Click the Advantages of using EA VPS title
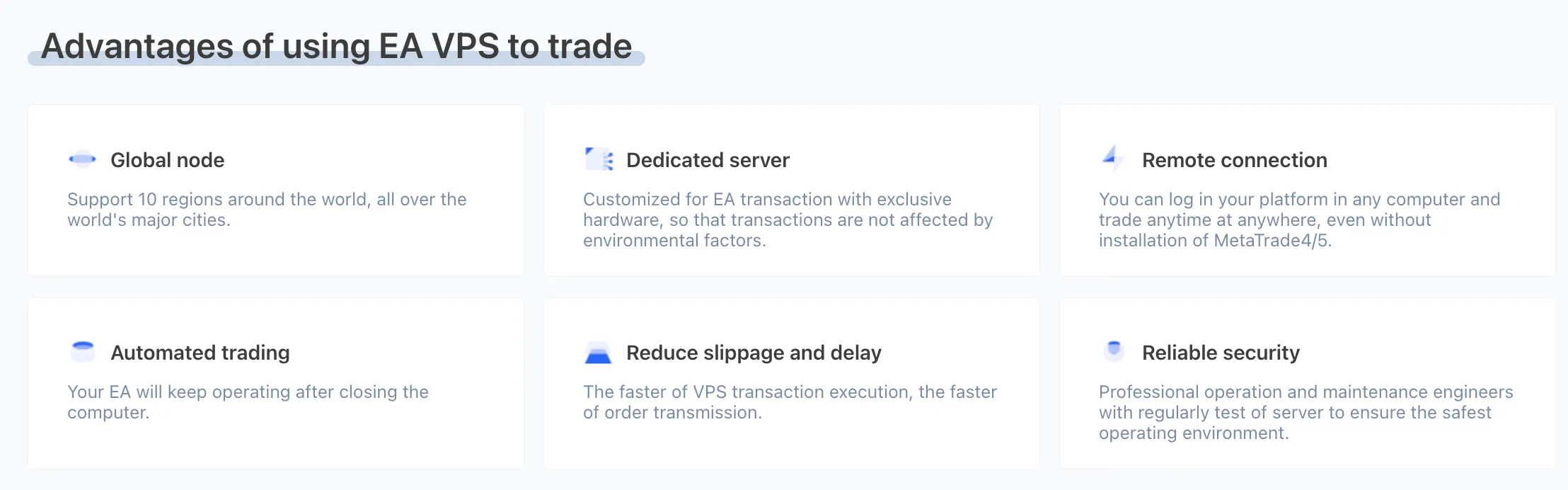This screenshot has height=490, width=1568. click(x=336, y=46)
